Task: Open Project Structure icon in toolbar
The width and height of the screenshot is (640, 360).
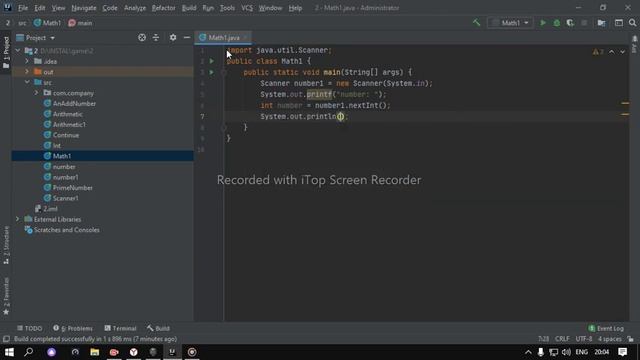Action: 601,23
